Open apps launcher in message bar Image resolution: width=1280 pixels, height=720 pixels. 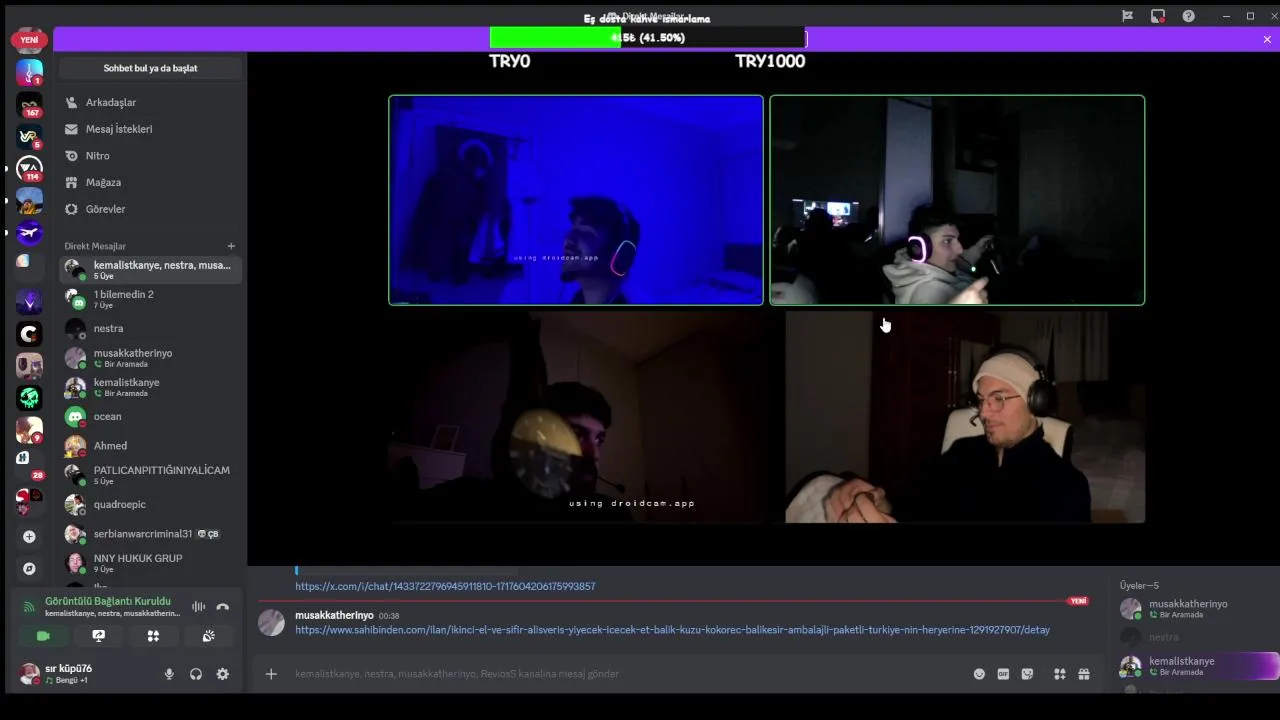1060,674
